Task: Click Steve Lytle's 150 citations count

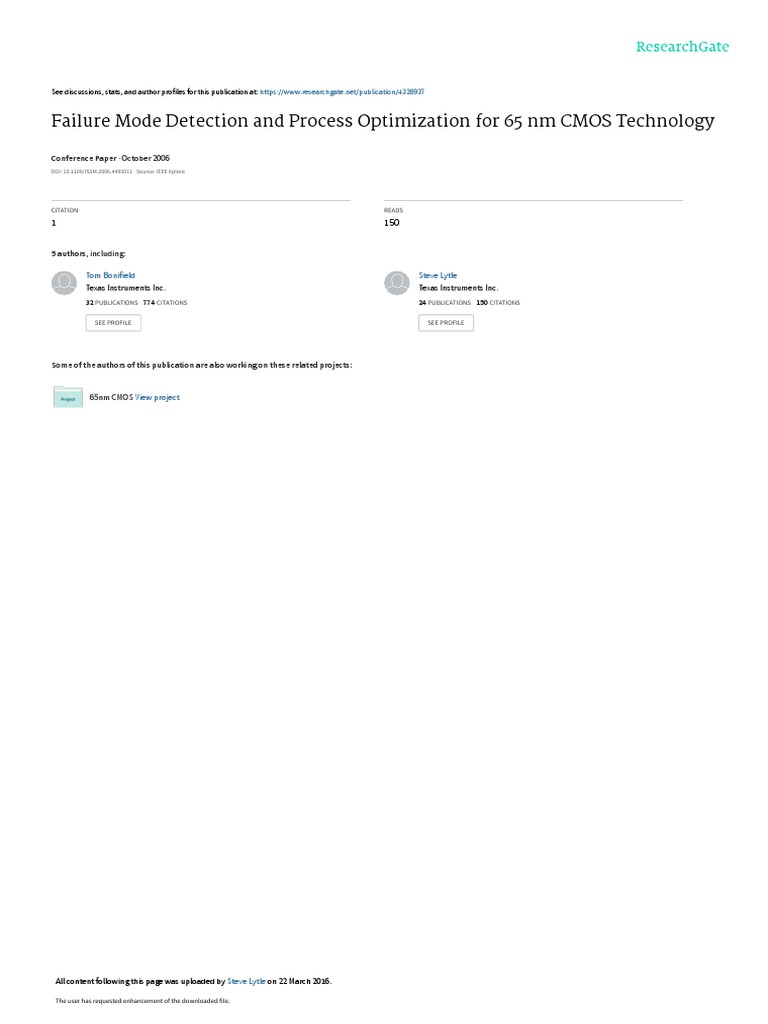Action: [498, 303]
